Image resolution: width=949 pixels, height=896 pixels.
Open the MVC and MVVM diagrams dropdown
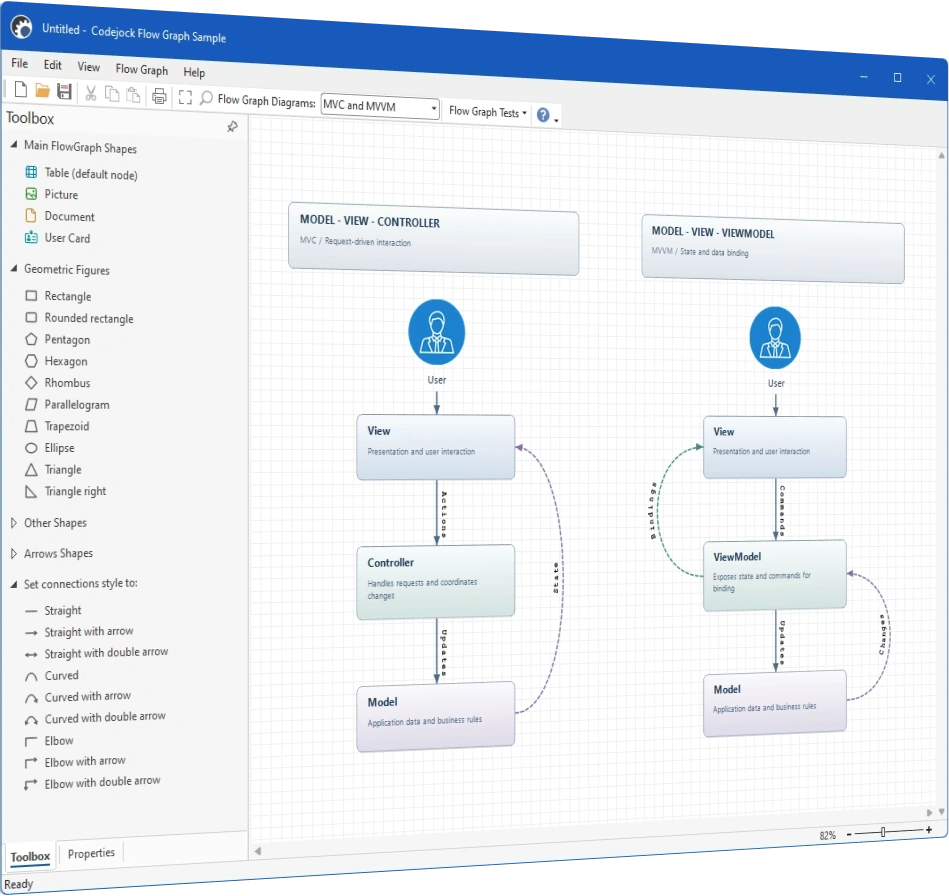click(433, 108)
